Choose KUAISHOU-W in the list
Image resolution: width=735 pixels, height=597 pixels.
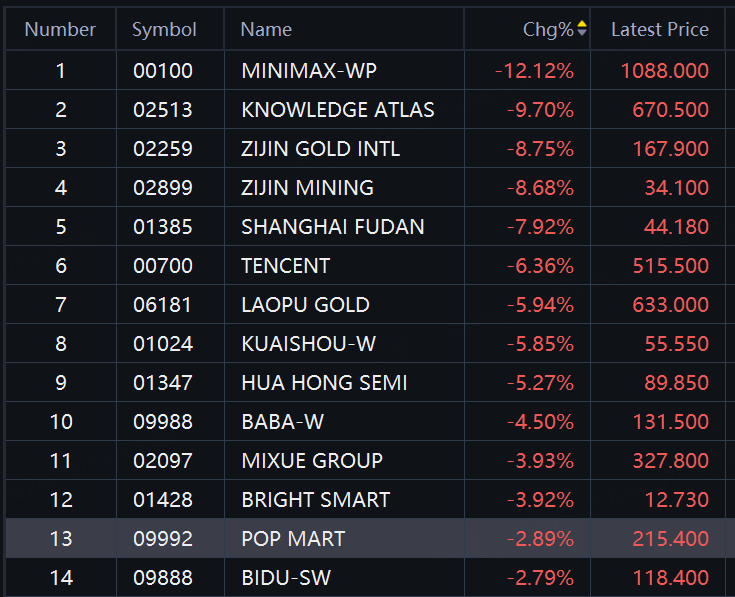tap(308, 344)
